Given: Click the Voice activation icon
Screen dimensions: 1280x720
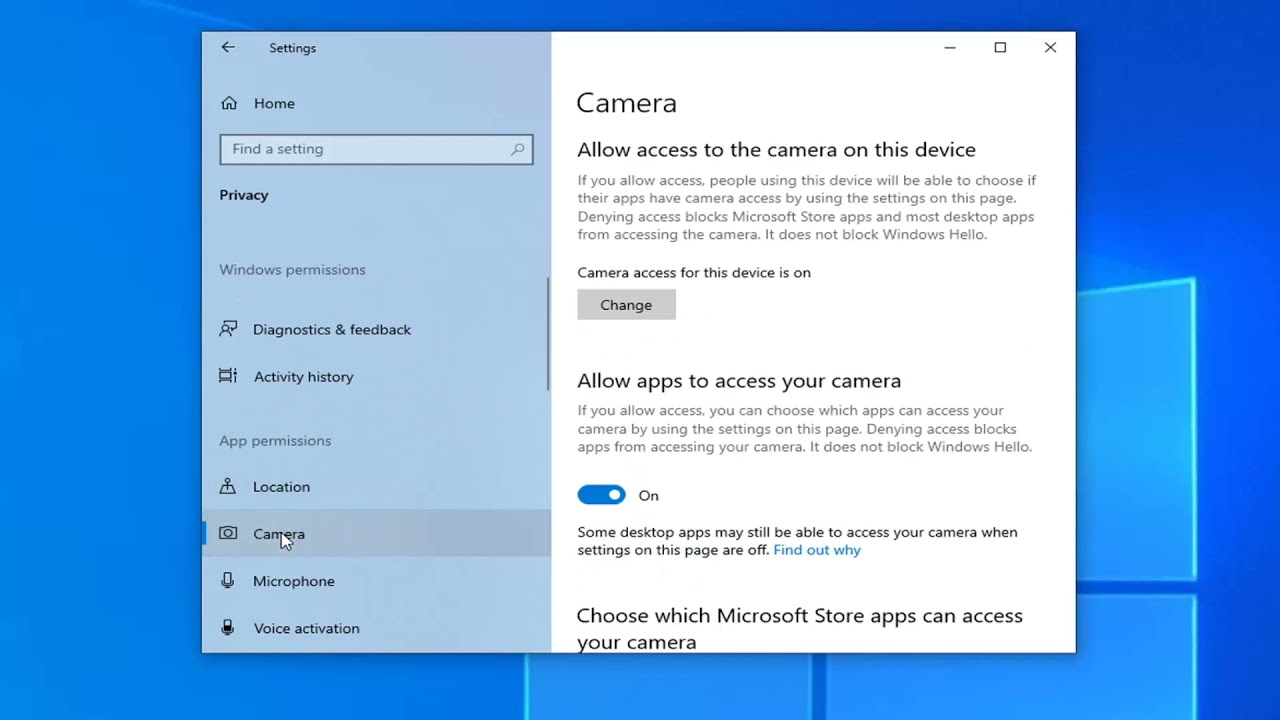Looking at the screenshot, I should 228,628.
